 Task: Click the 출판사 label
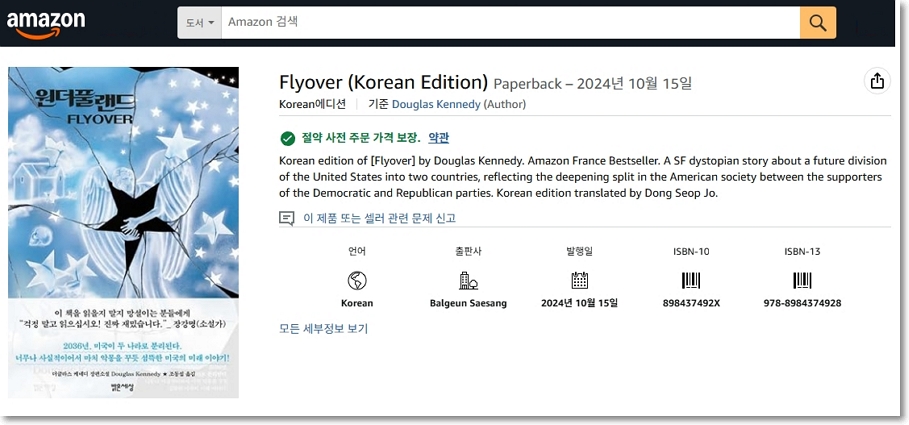468,252
